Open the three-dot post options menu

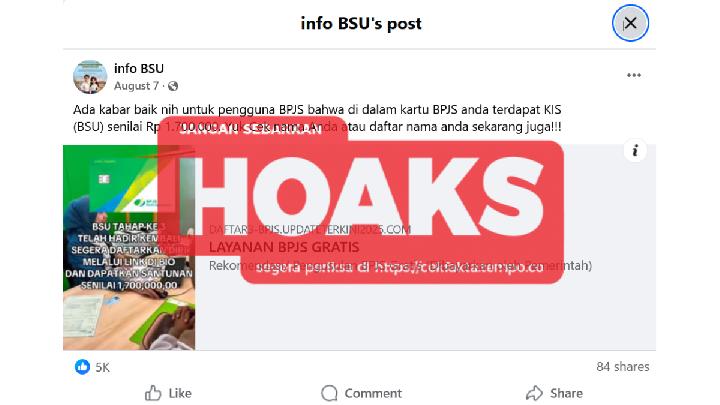tap(634, 75)
